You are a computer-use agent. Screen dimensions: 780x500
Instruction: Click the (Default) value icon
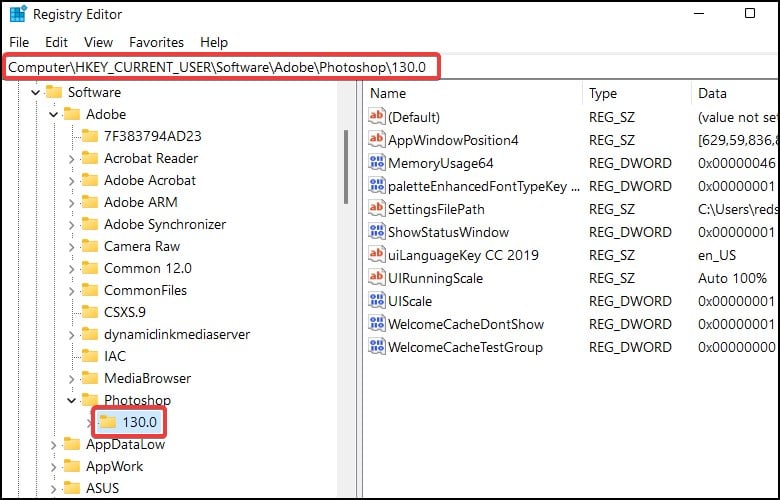click(x=377, y=116)
